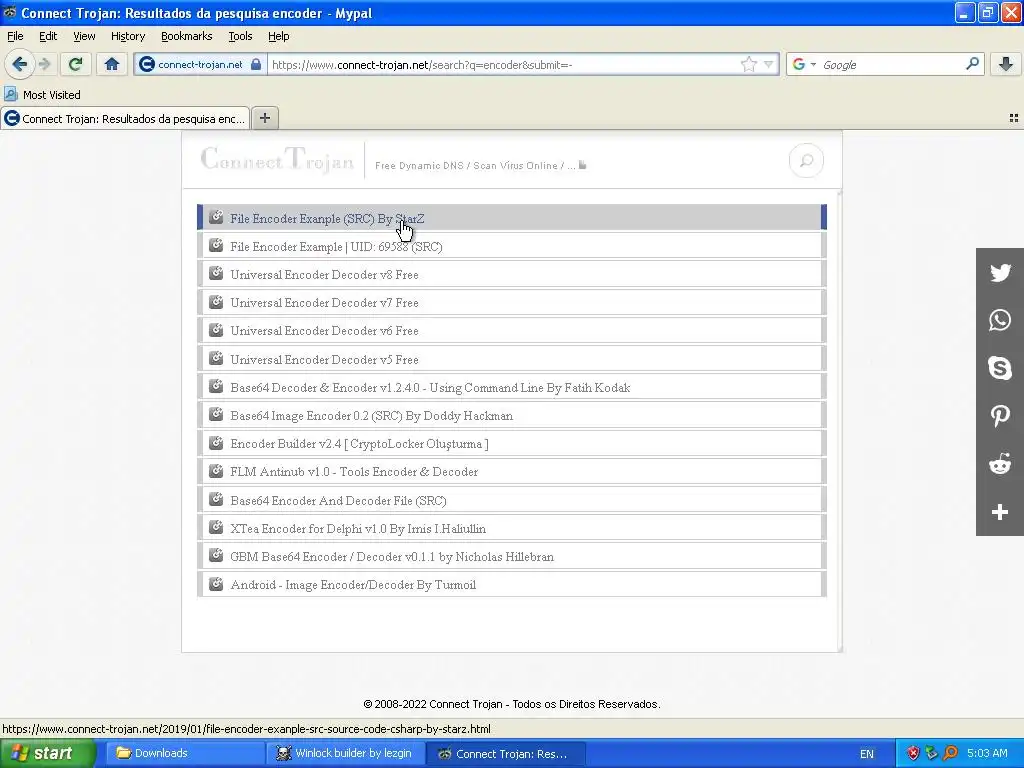Open the View menu
Viewport: 1024px width, 768px height.
84,36
